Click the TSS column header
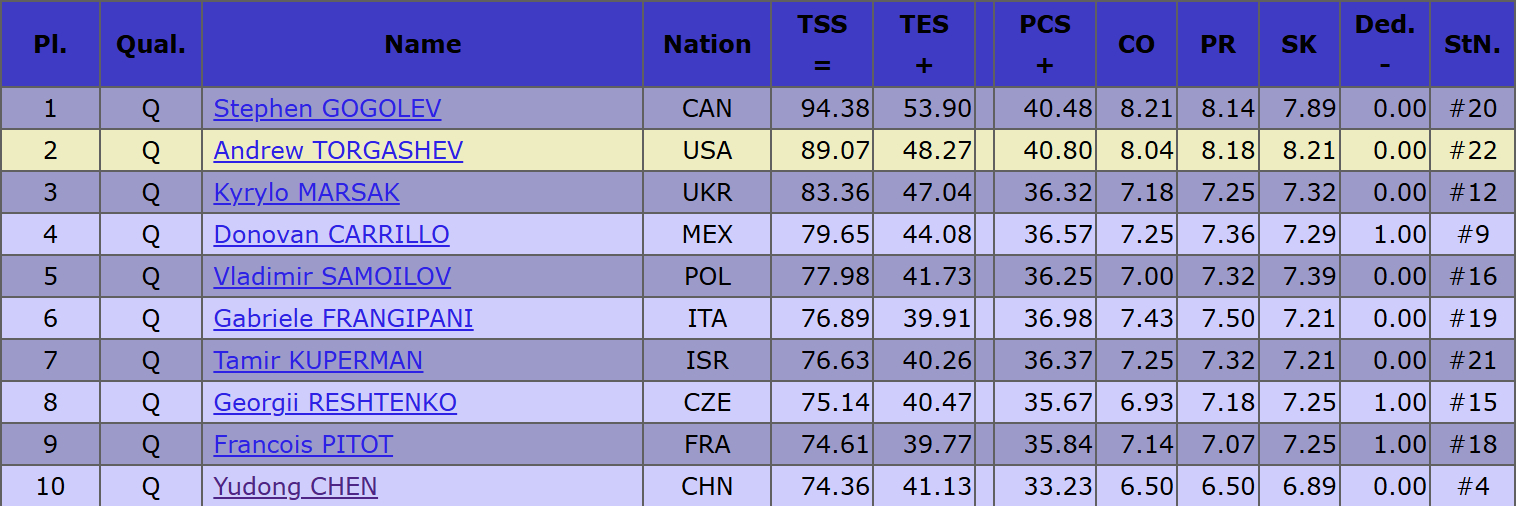1516x506 pixels. [x=822, y=44]
